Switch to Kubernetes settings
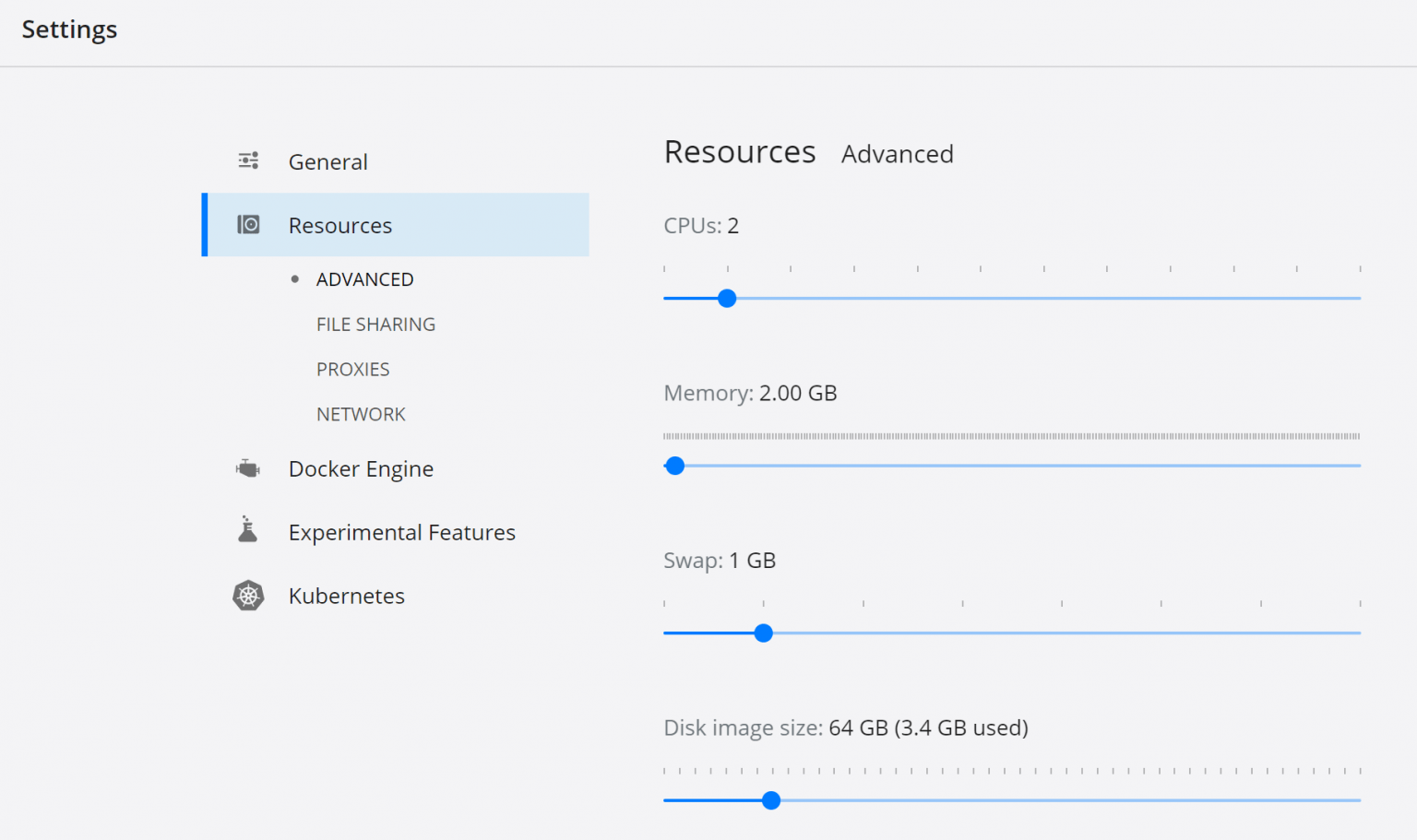1417x840 pixels. (347, 596)
